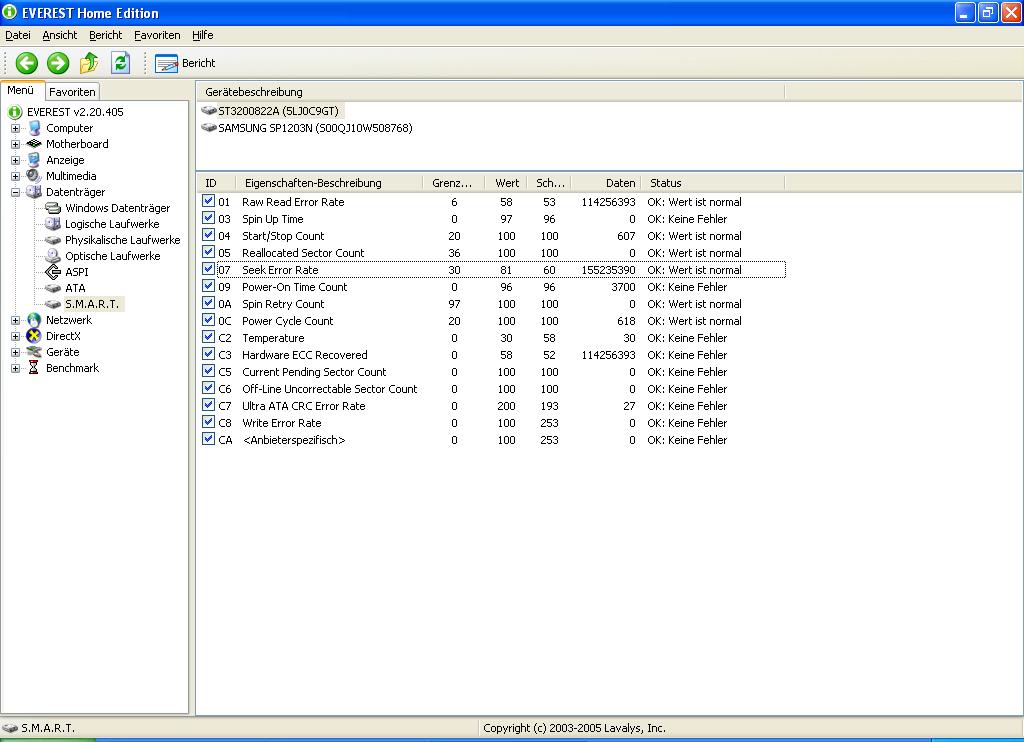
Task: Toggle the Spin Up Time checkbox
Action: point(208,218)
